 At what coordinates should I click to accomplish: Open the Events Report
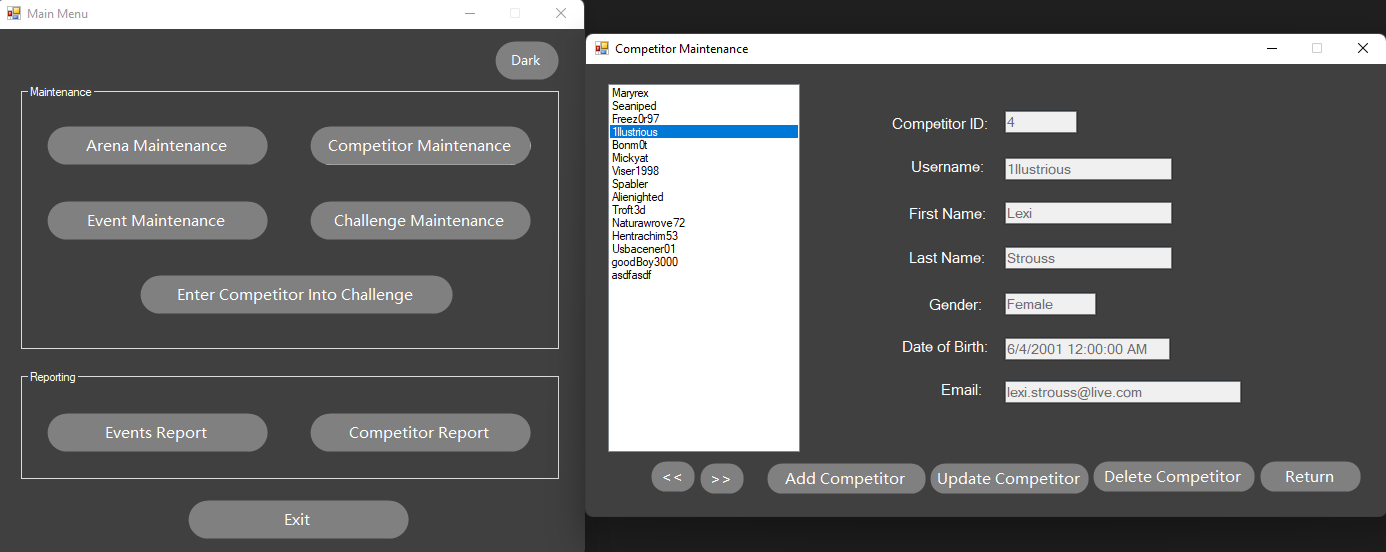tap(157, 432)
